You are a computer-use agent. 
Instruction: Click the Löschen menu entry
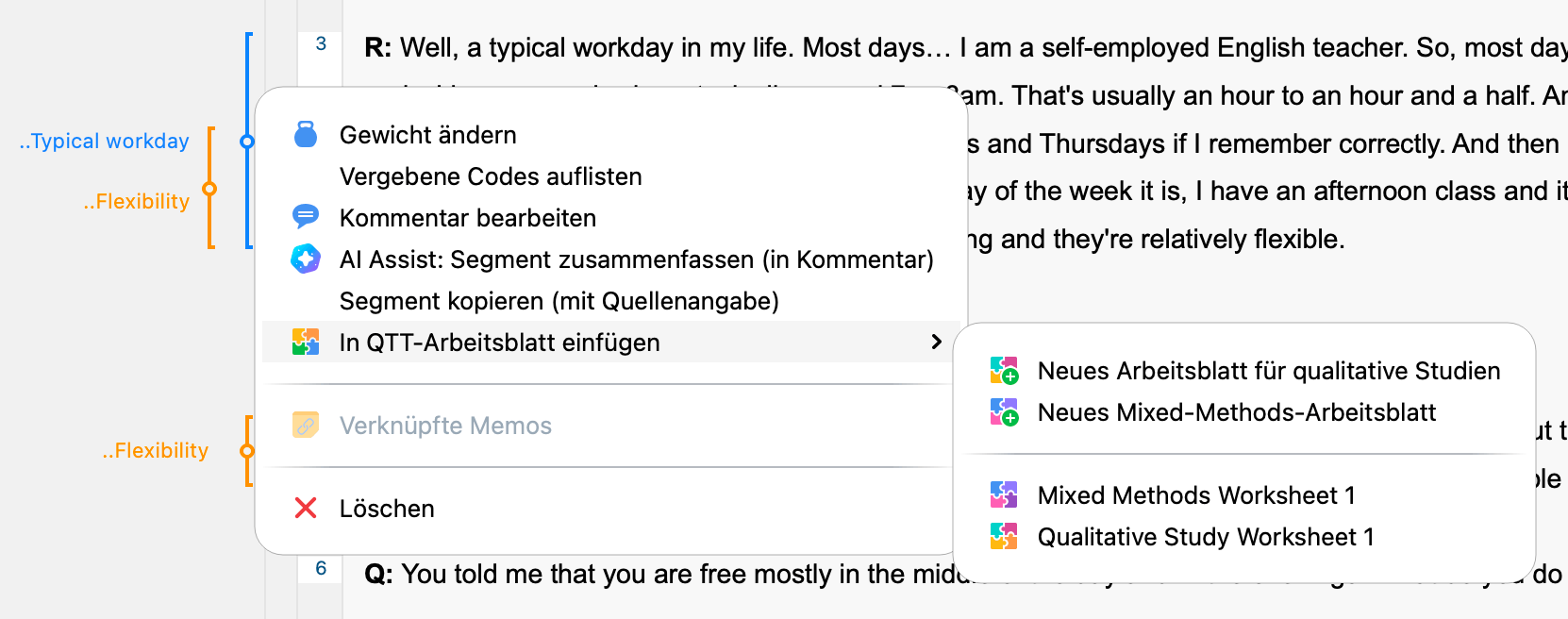[387, 509]
